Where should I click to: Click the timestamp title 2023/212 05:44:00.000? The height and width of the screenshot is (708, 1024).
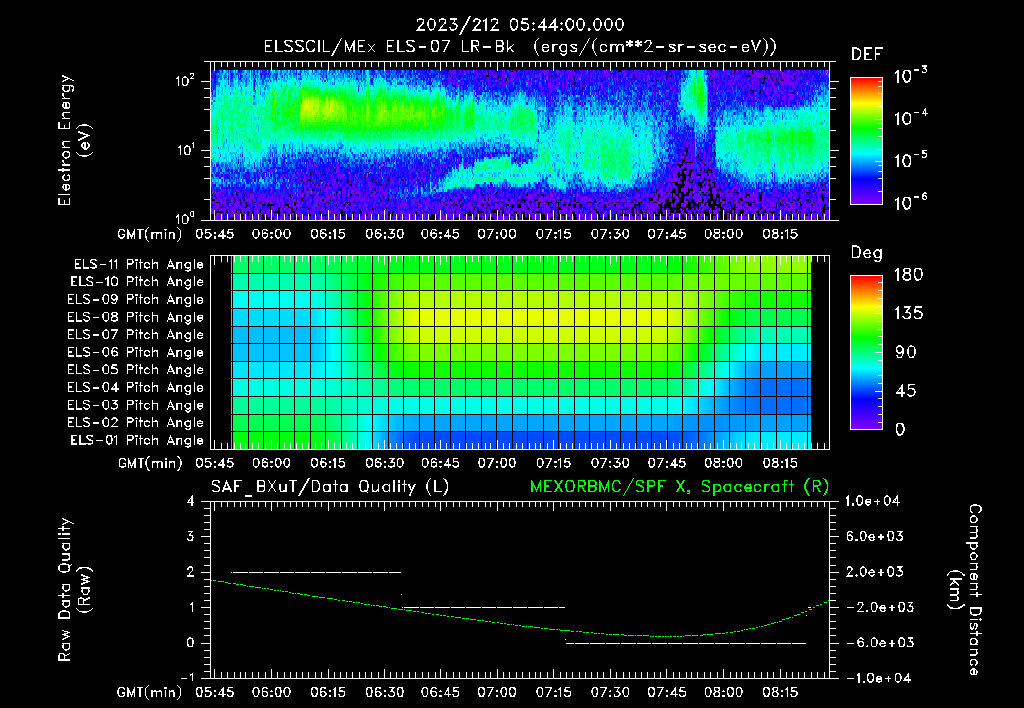[520, 25]
